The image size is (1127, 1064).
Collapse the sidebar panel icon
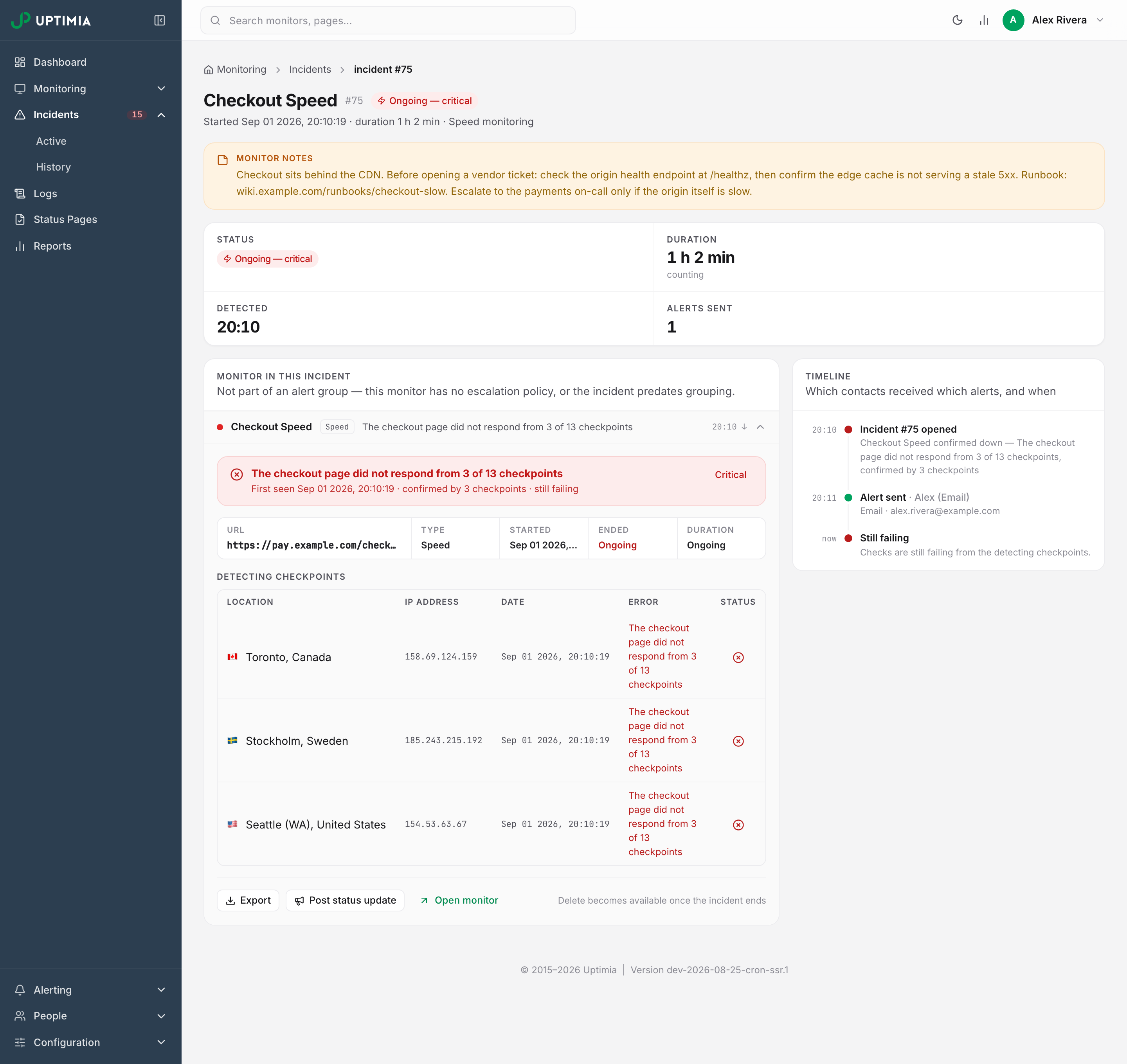click(159, 20)
